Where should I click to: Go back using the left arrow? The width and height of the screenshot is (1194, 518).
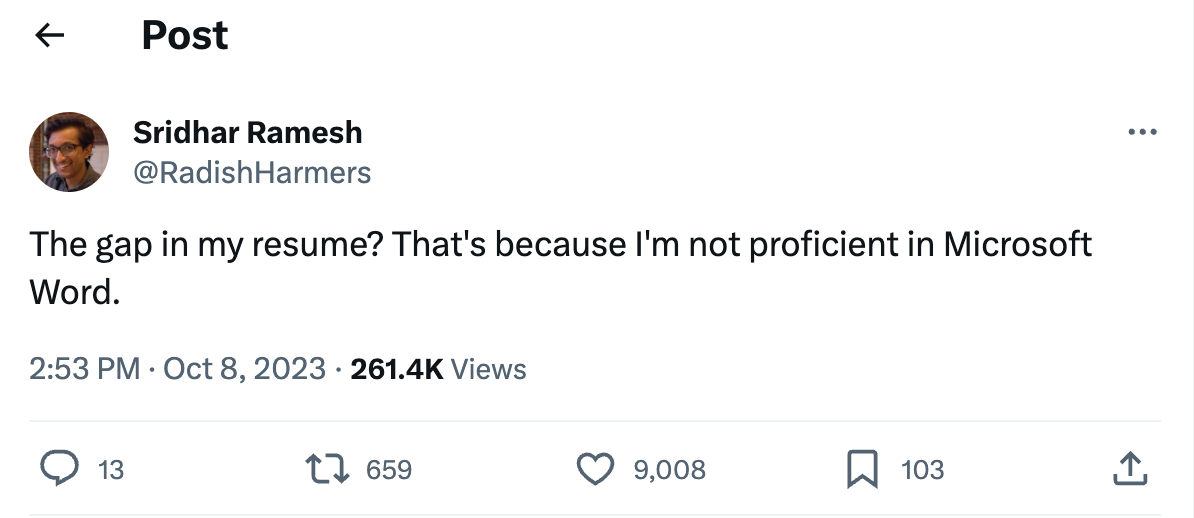click(x=49, y=36)
